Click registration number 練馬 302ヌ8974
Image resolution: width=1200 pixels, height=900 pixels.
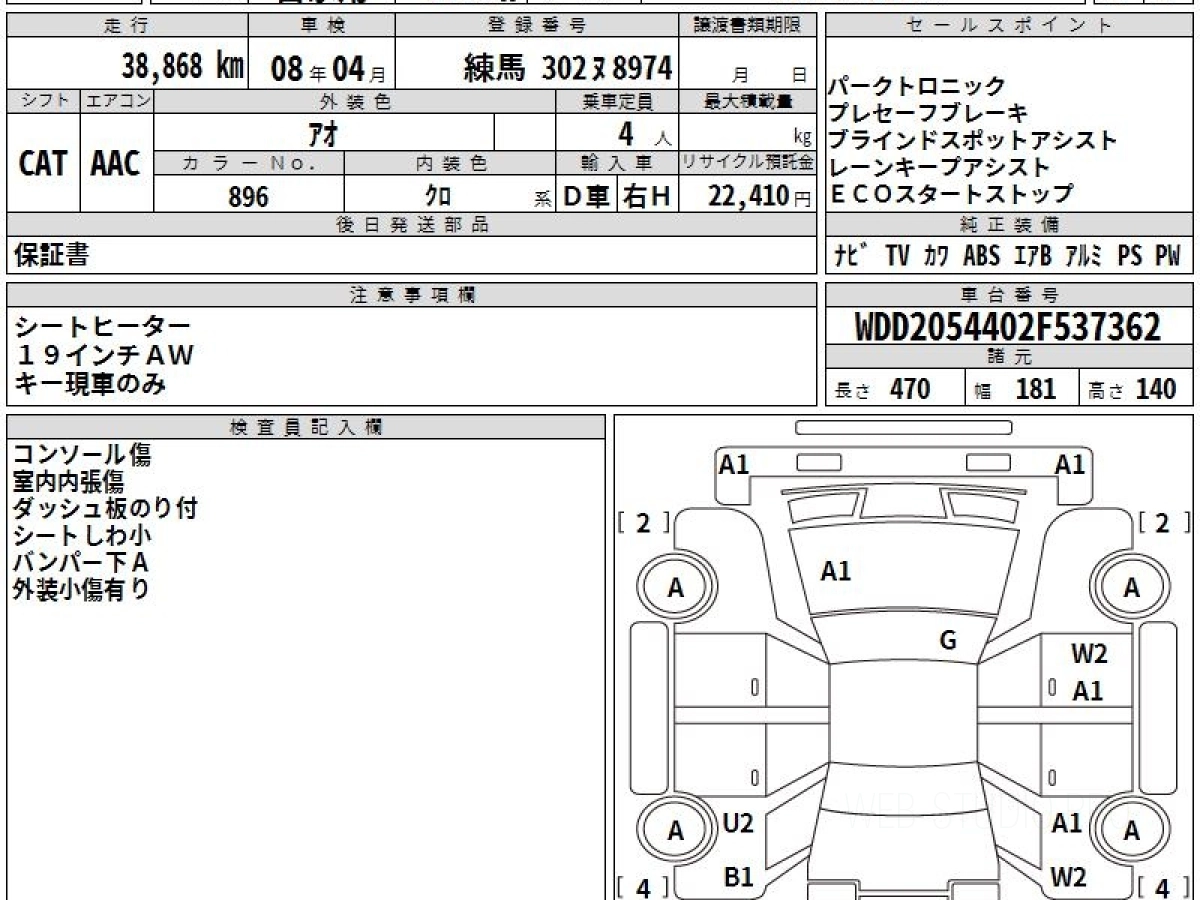pyautogui.click(x=567, y=68)
